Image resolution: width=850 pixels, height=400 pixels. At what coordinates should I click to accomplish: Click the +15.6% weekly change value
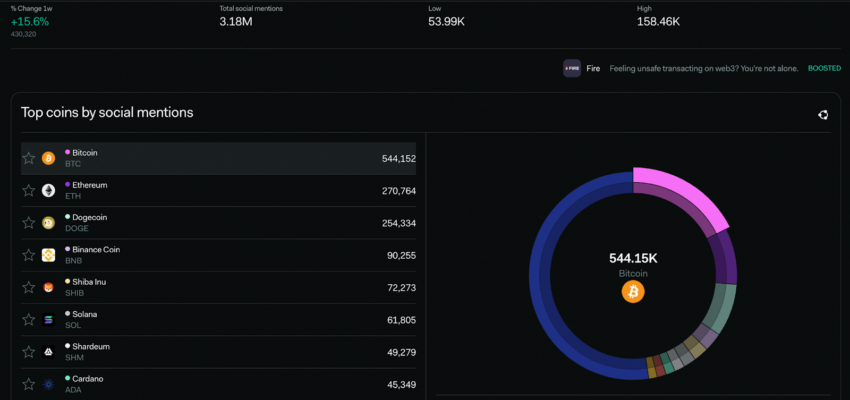pyautogui.click(x=30, y=22)
